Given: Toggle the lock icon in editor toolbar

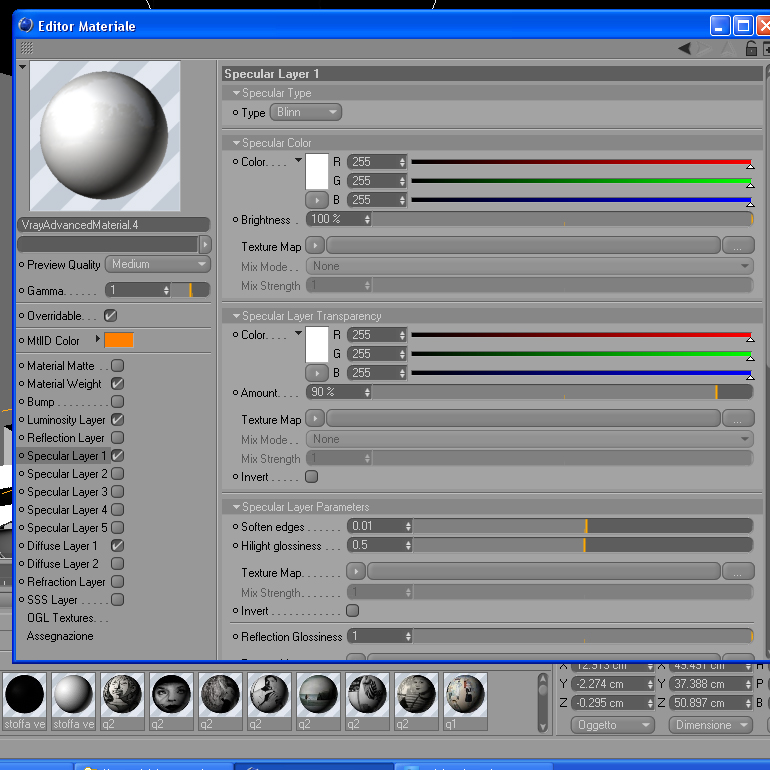Looking at the screenshot, I should (751, 48).
